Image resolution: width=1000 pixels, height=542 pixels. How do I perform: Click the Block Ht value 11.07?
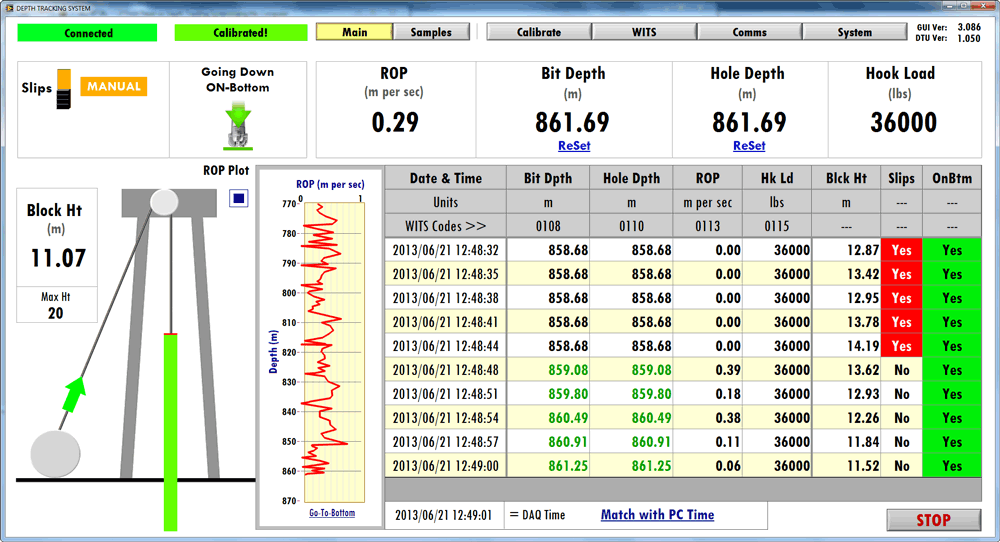pos(57,258)
